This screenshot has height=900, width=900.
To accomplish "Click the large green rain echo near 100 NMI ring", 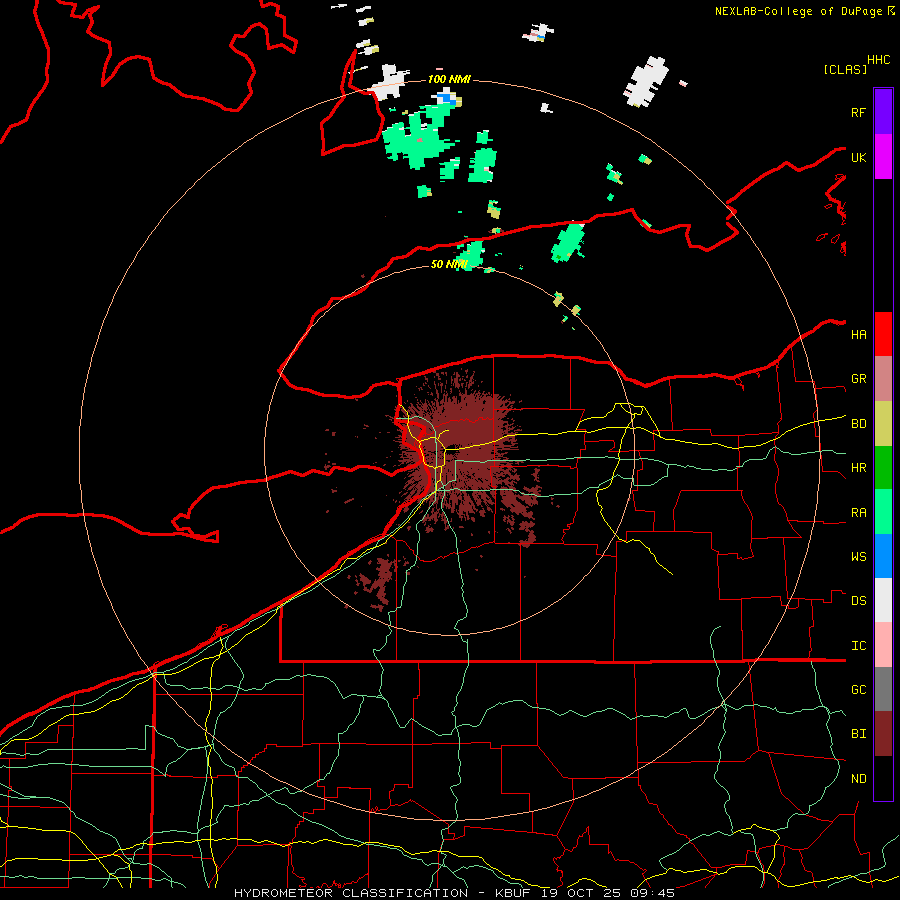I will pyautogui.click(x=419, y=138).
